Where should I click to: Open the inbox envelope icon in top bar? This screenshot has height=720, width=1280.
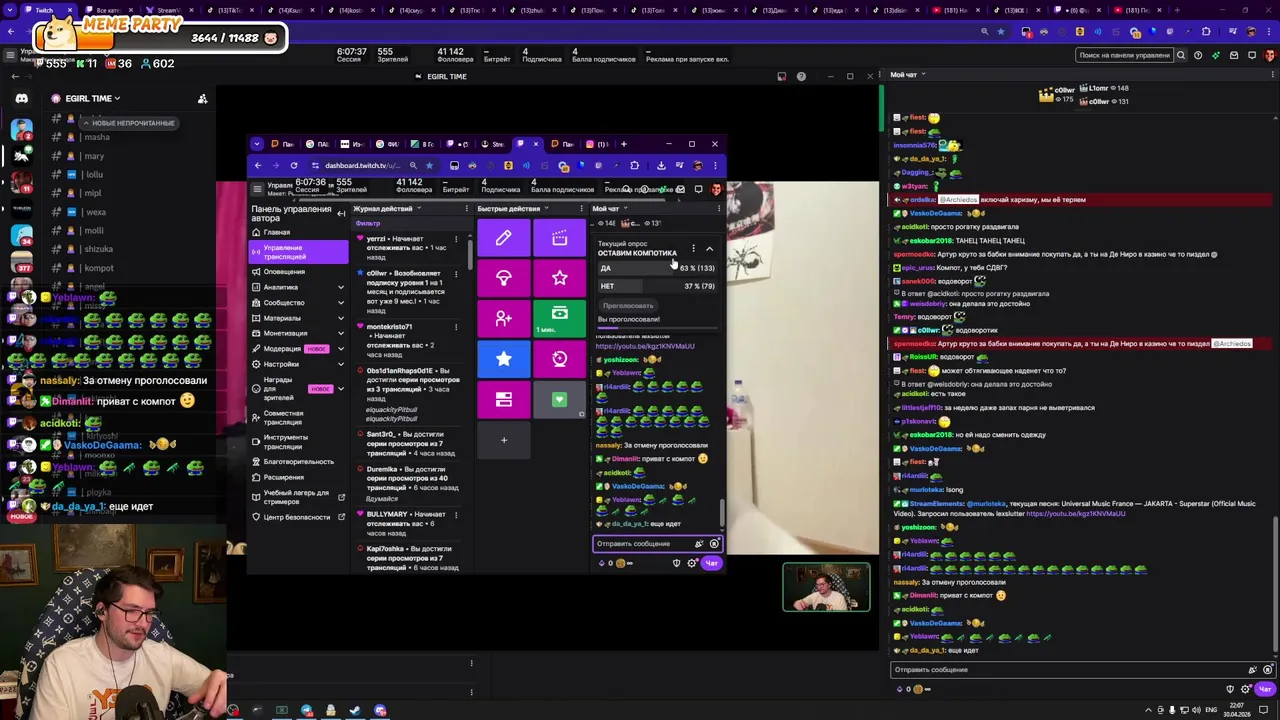1234,55
